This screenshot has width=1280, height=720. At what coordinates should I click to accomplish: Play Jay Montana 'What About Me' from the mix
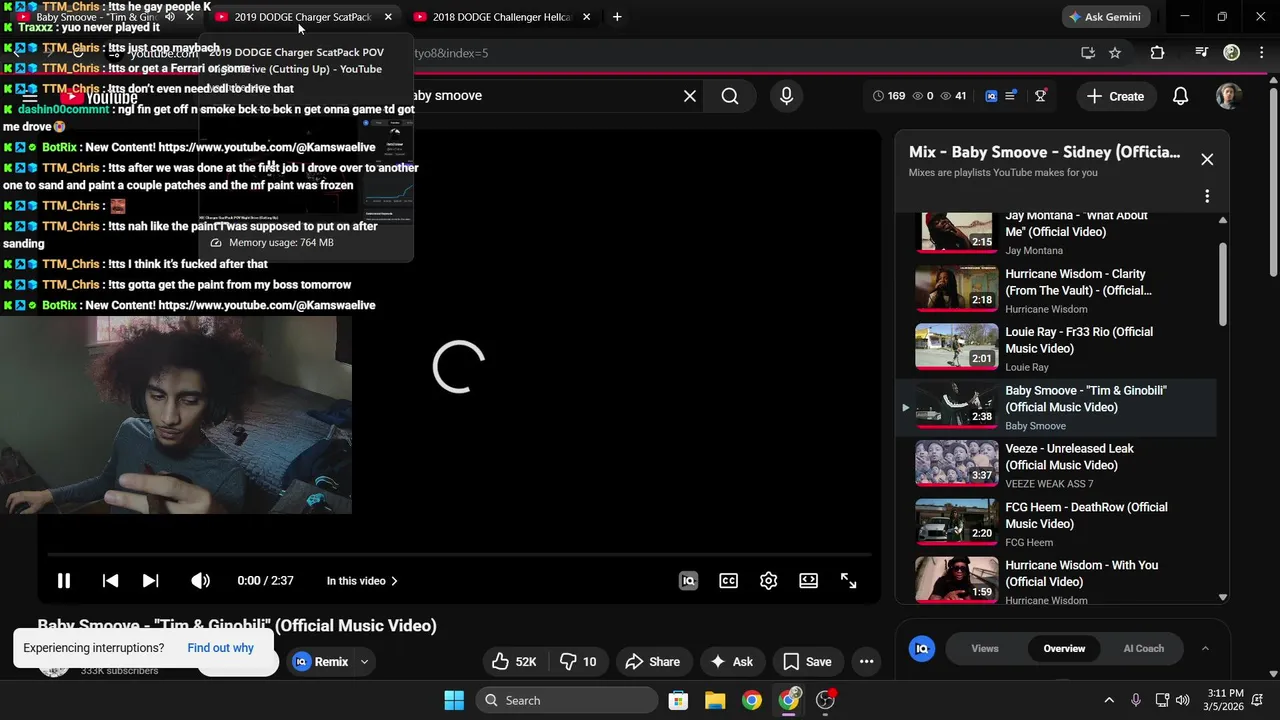(x=1055, y=234)
